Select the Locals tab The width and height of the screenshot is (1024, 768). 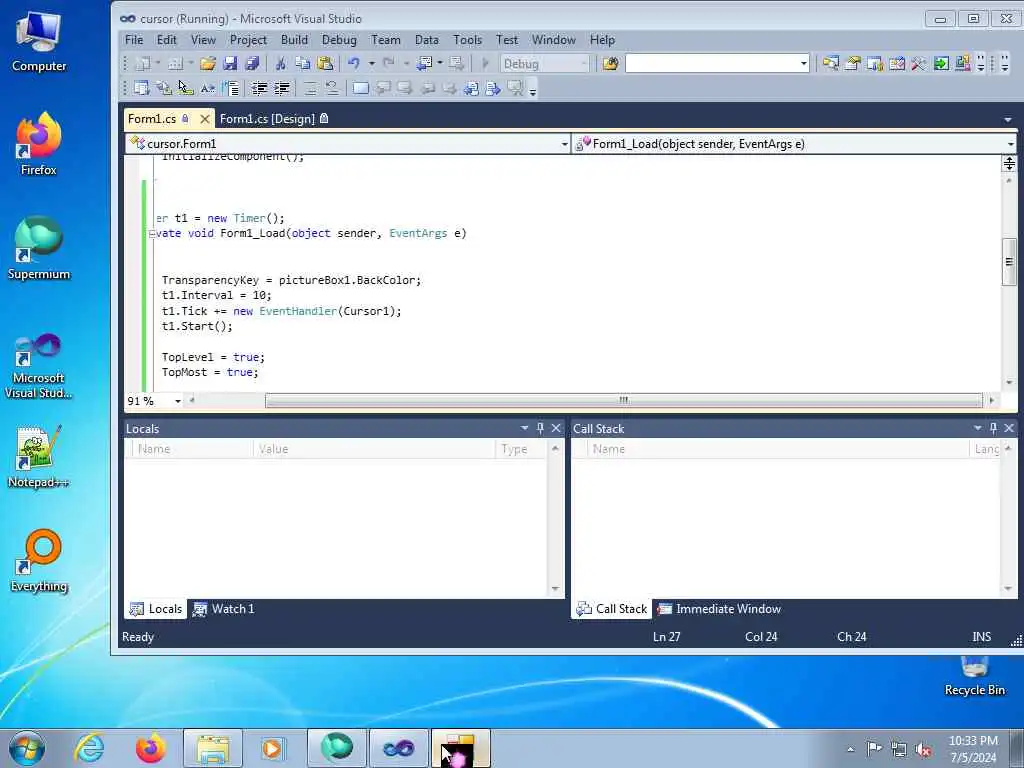coord(155,609)
